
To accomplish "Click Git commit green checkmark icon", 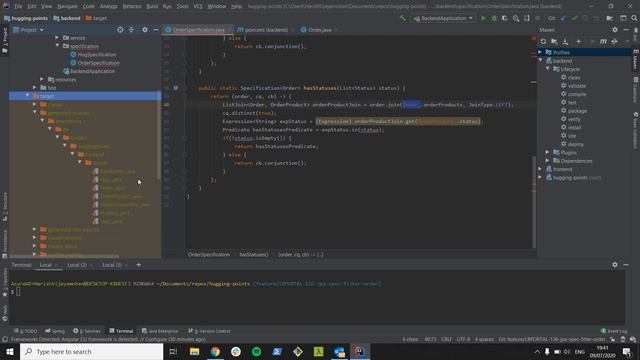I will pyautogui.click(x=574, y=18).
